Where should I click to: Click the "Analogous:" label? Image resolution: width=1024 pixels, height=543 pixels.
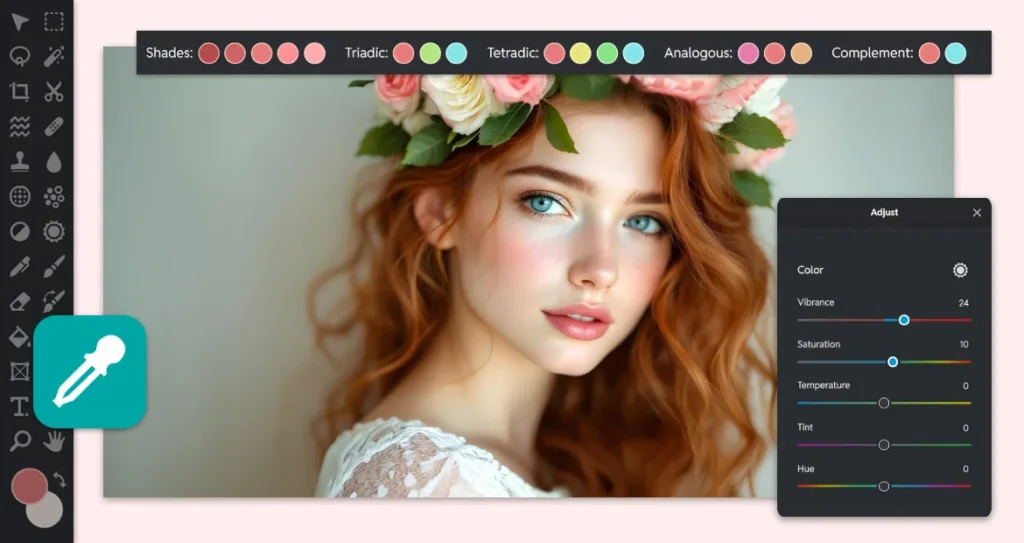point(698,53)
